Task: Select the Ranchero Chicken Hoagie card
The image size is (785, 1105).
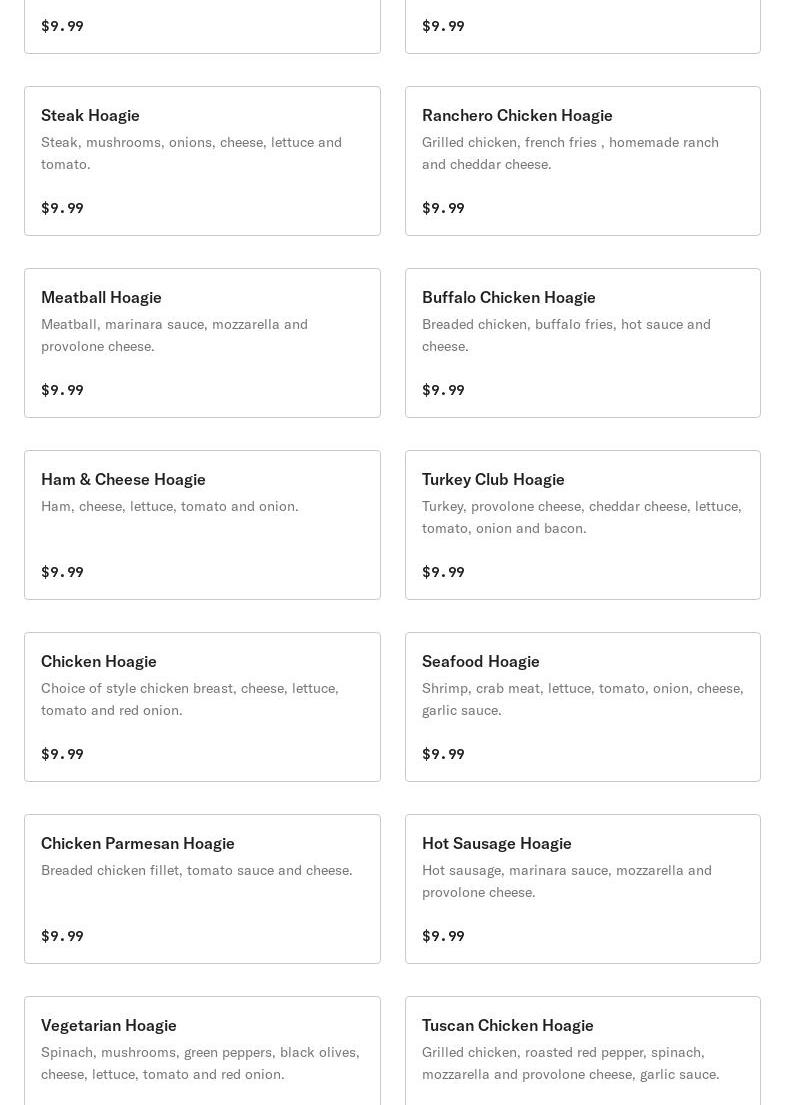Action: 583,161
